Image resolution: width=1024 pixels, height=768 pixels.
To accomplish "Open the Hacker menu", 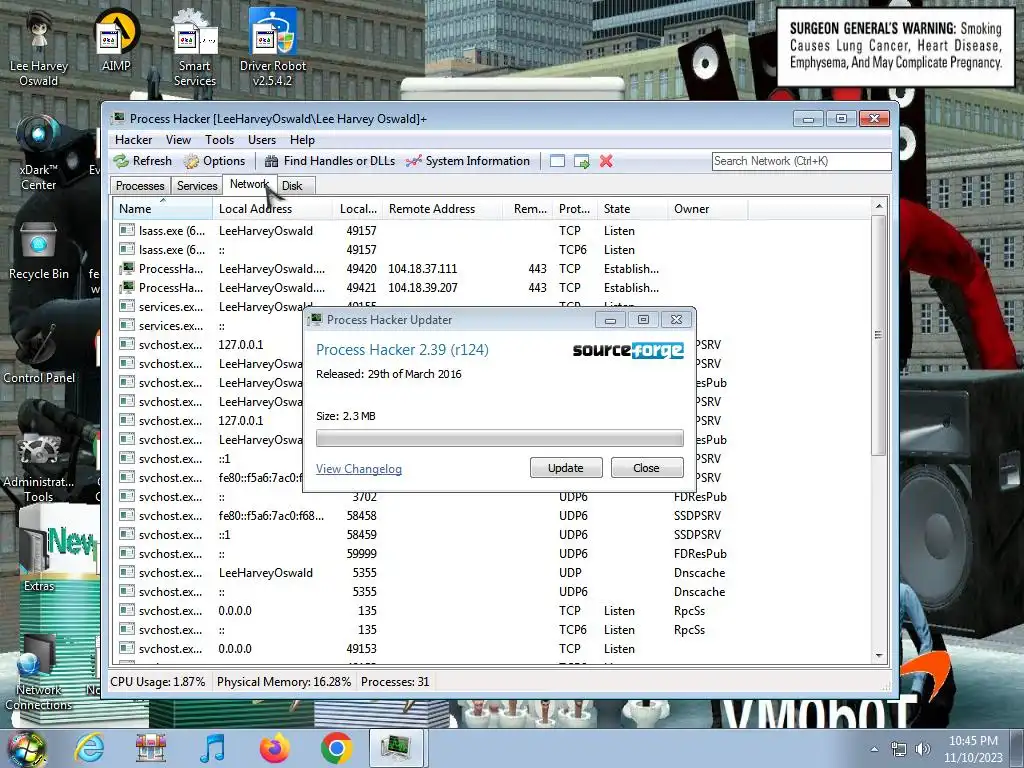I will 133,140.
